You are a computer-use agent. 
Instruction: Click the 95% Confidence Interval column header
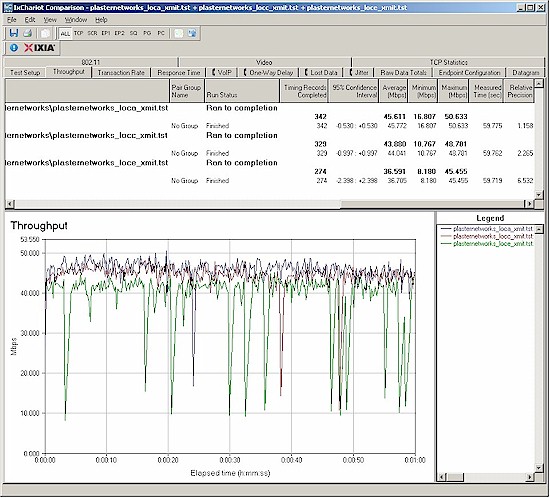pos(354,91)
